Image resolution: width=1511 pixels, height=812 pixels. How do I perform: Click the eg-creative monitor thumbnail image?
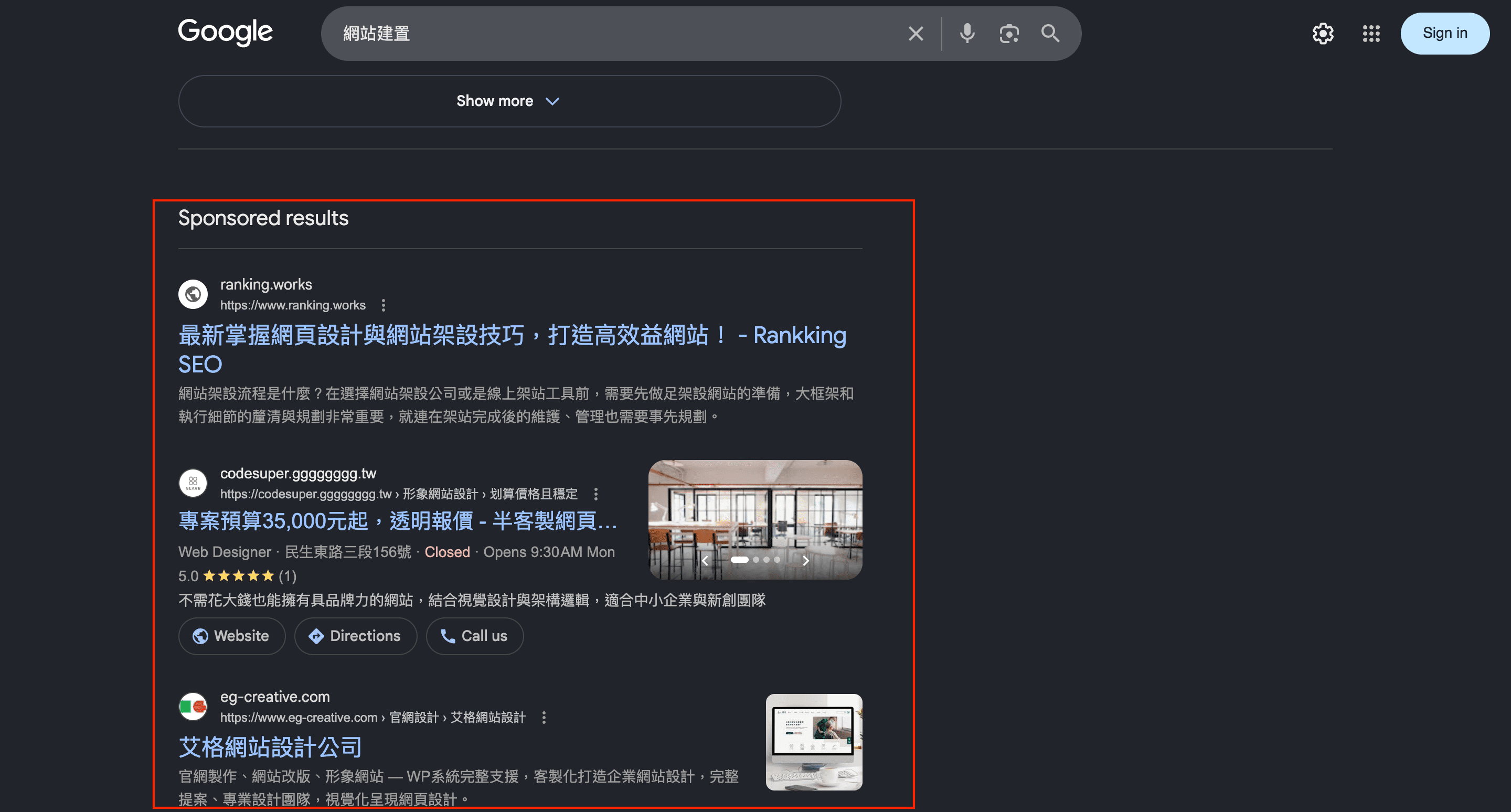point(814,742)
